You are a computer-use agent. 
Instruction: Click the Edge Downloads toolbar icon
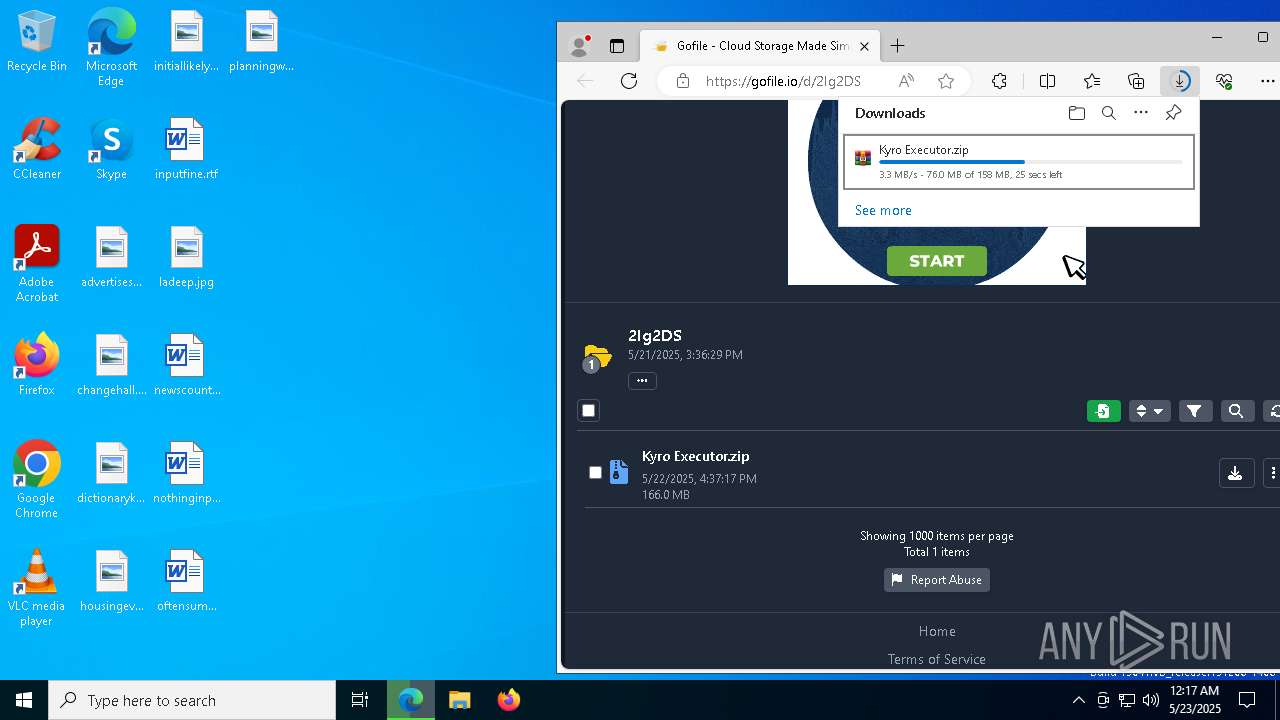coord(1180,81)
